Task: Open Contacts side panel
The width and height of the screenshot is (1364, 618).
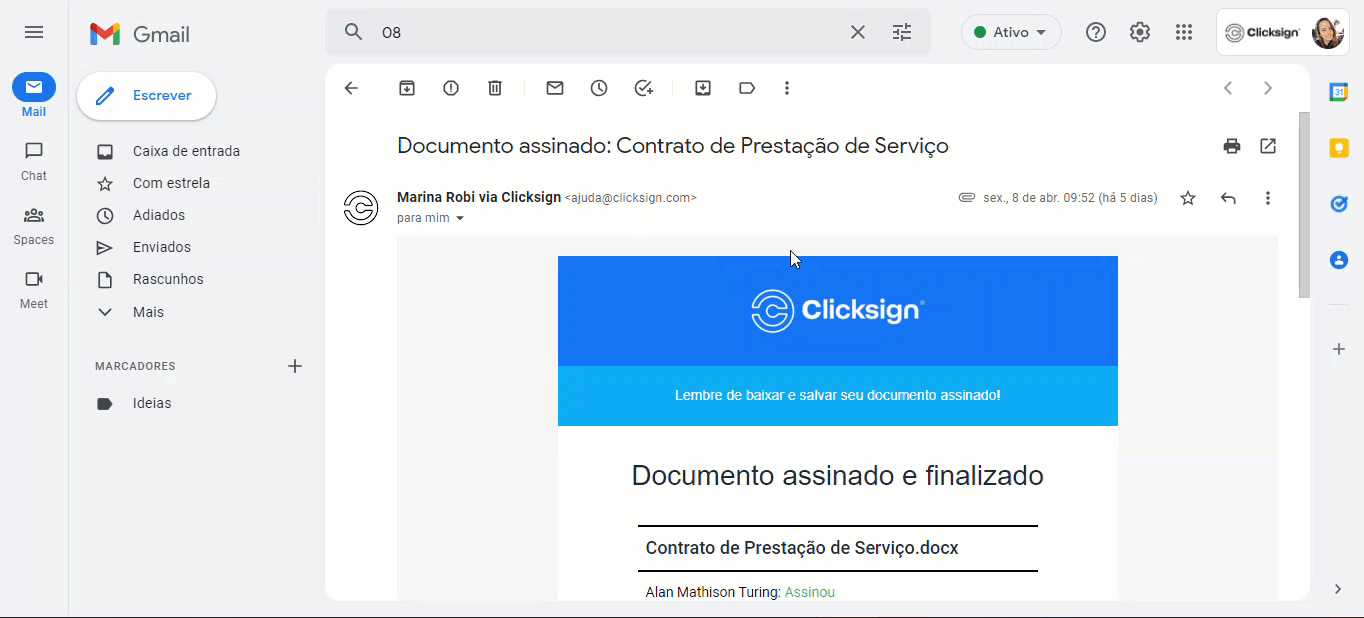Action: coord(1338,260)
